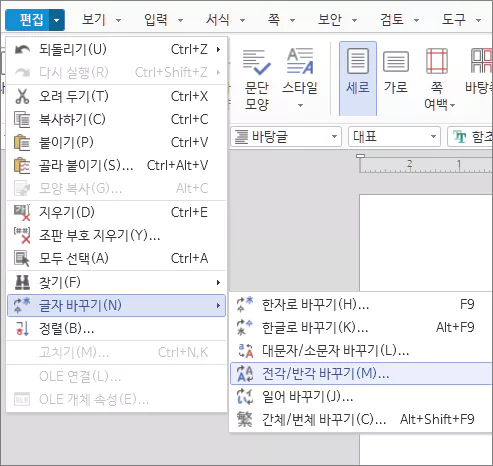Choose 조판 부호 지우기(Y)... entry
This screenshot has height=466, width=493.
click(116, 235)
